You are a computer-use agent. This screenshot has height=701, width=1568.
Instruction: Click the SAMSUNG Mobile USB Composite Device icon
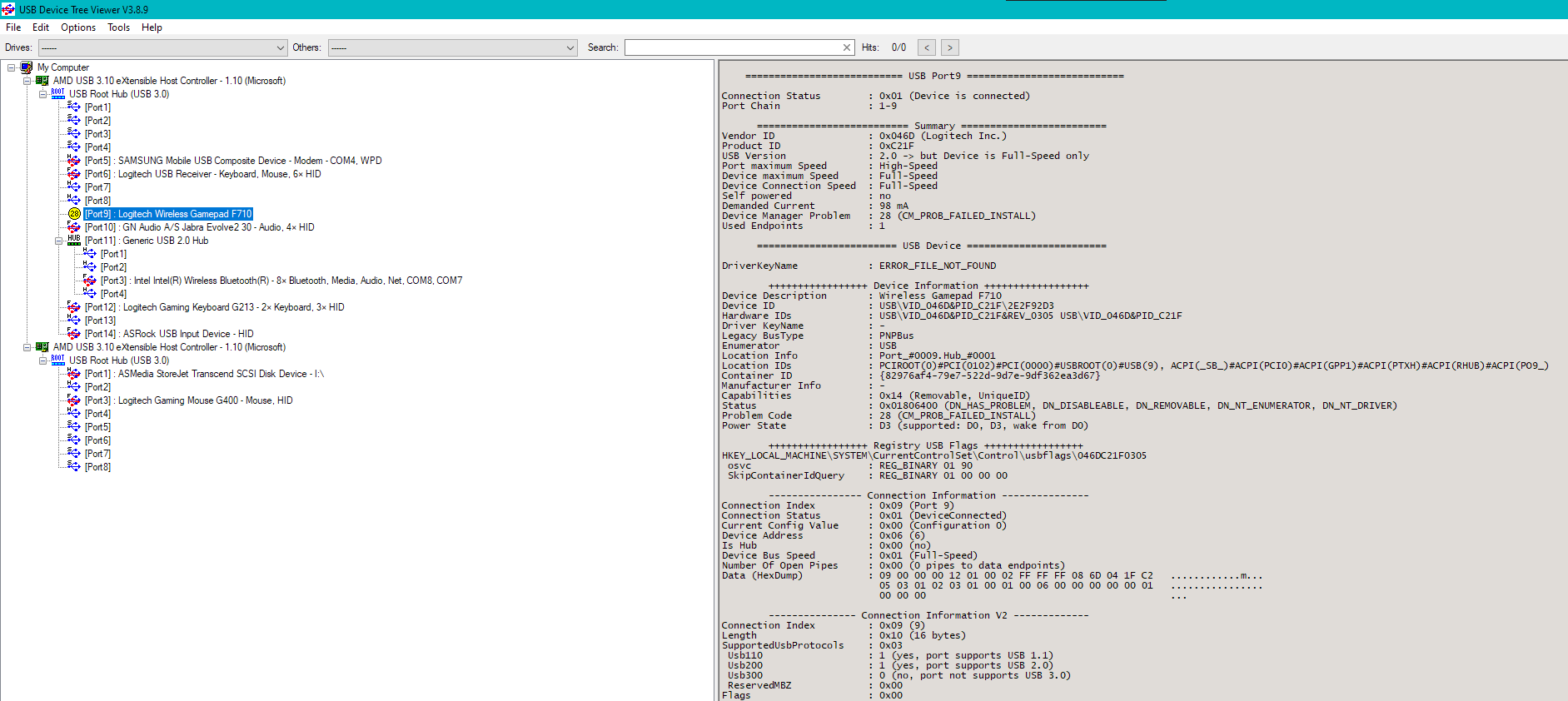74,161
